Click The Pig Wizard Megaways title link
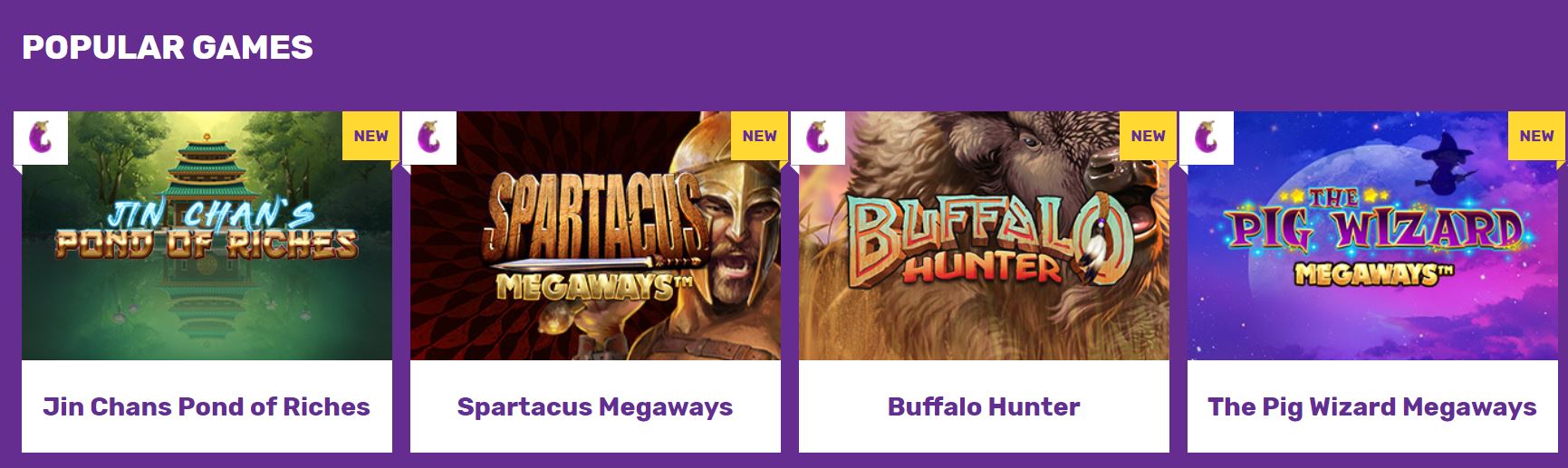 [1372, 406]
